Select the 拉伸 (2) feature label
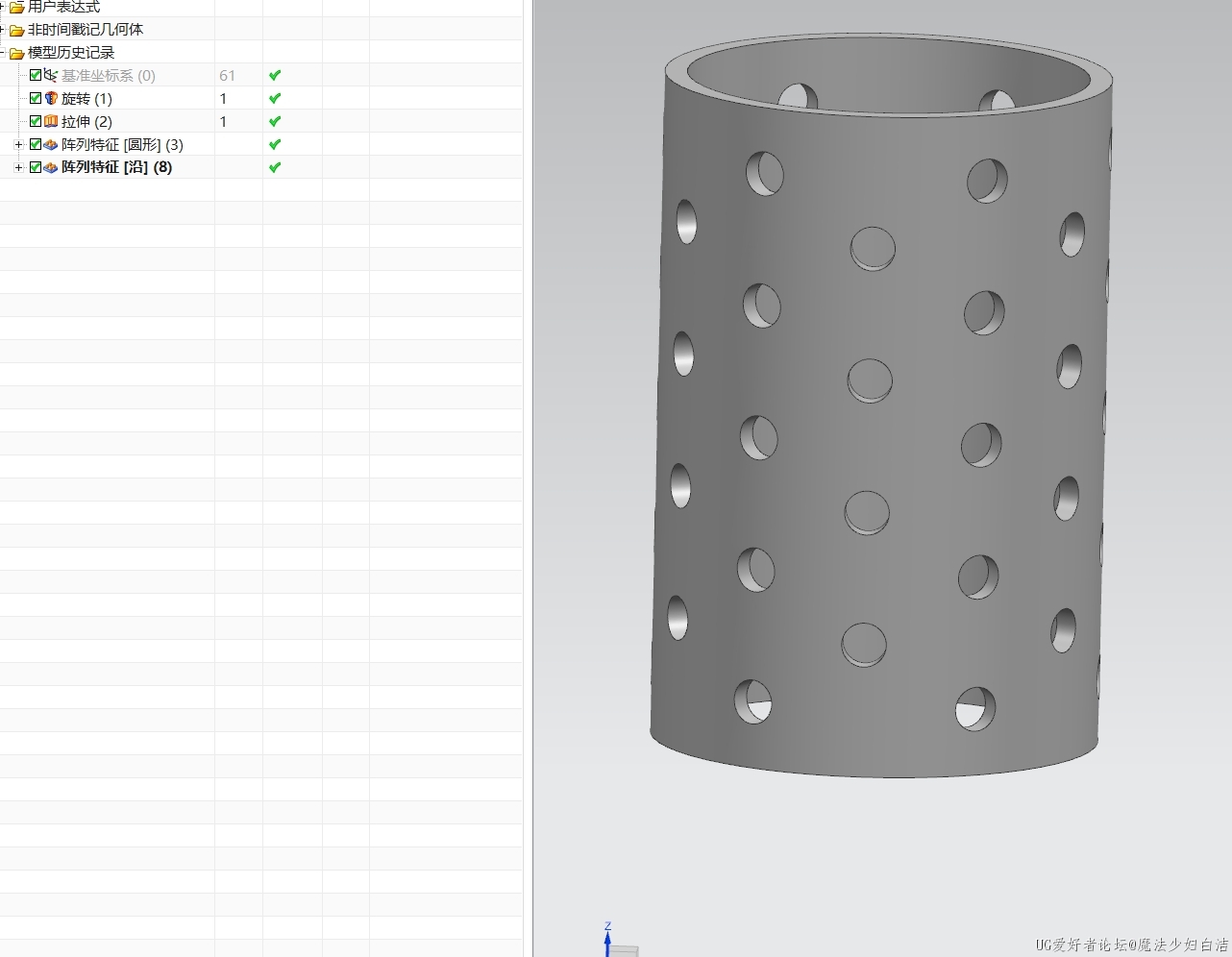The image size is (1232, 957). [x=86, y=121]
